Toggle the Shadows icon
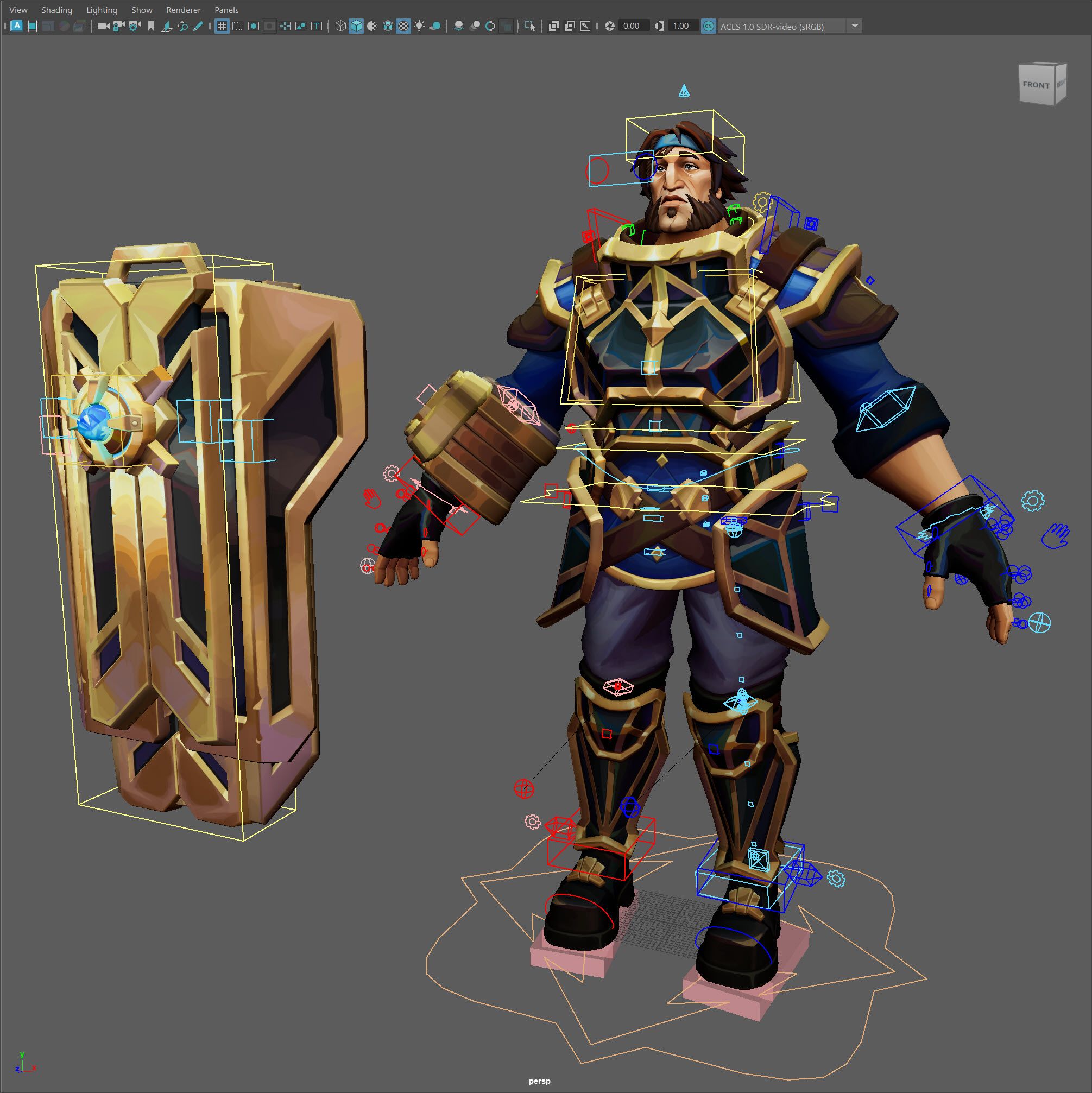1092x1093 pixels. point(435,26)
